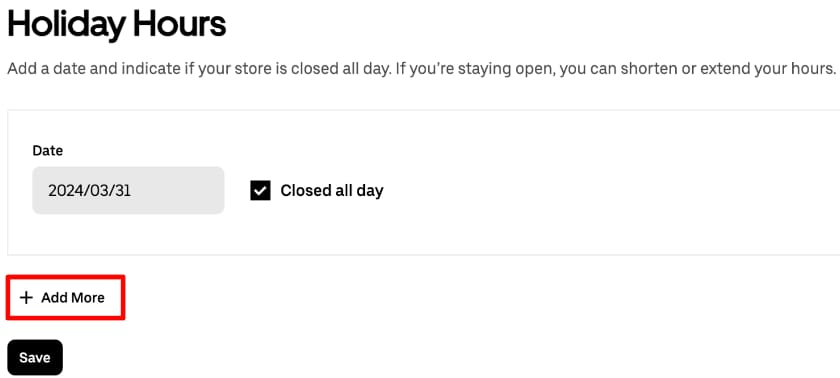Click the gray date box under Date
Viewport: 840px width, 378px height.
click(128, 190)
